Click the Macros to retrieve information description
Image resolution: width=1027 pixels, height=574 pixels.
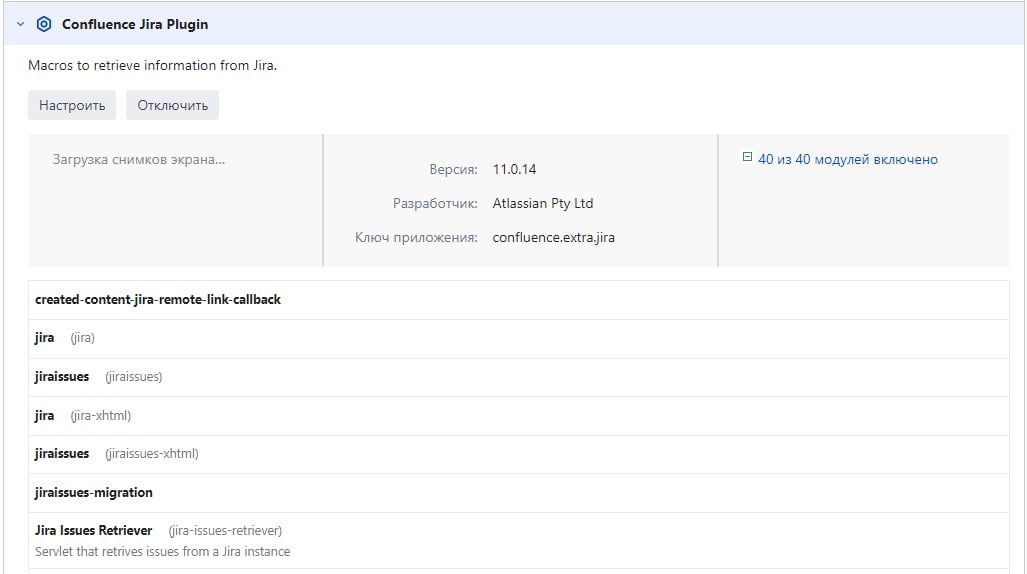(x=153, y=66)
